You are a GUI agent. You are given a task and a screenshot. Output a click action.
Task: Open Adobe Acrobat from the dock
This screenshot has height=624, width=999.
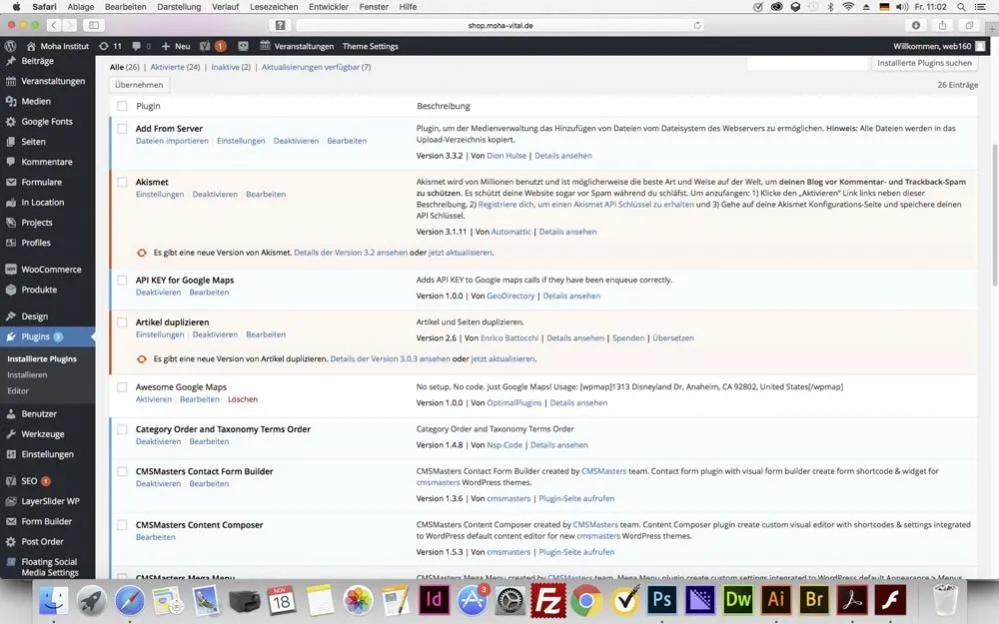[x=852, y=600]
